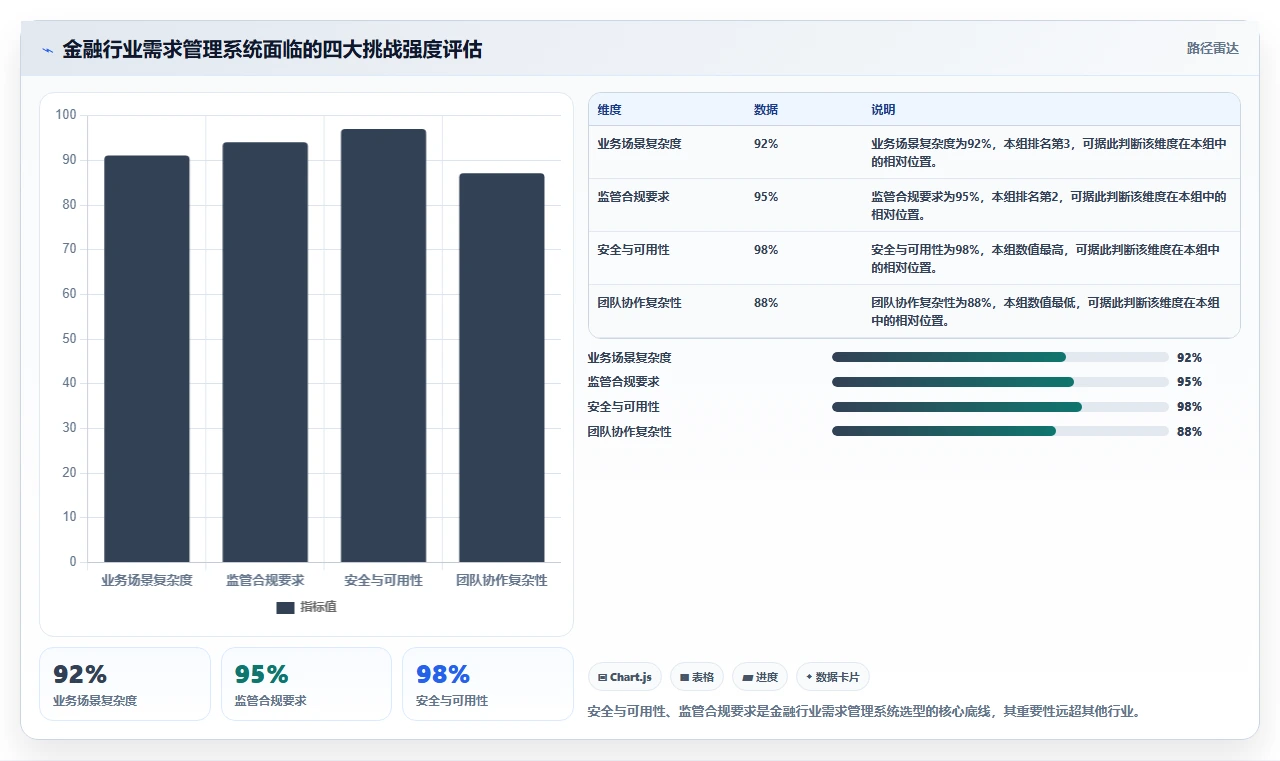Image resolution: width=1280 pixels, height=761 pixels.
Task: Click the 88% value in table
Action: [x=766, y=303]
